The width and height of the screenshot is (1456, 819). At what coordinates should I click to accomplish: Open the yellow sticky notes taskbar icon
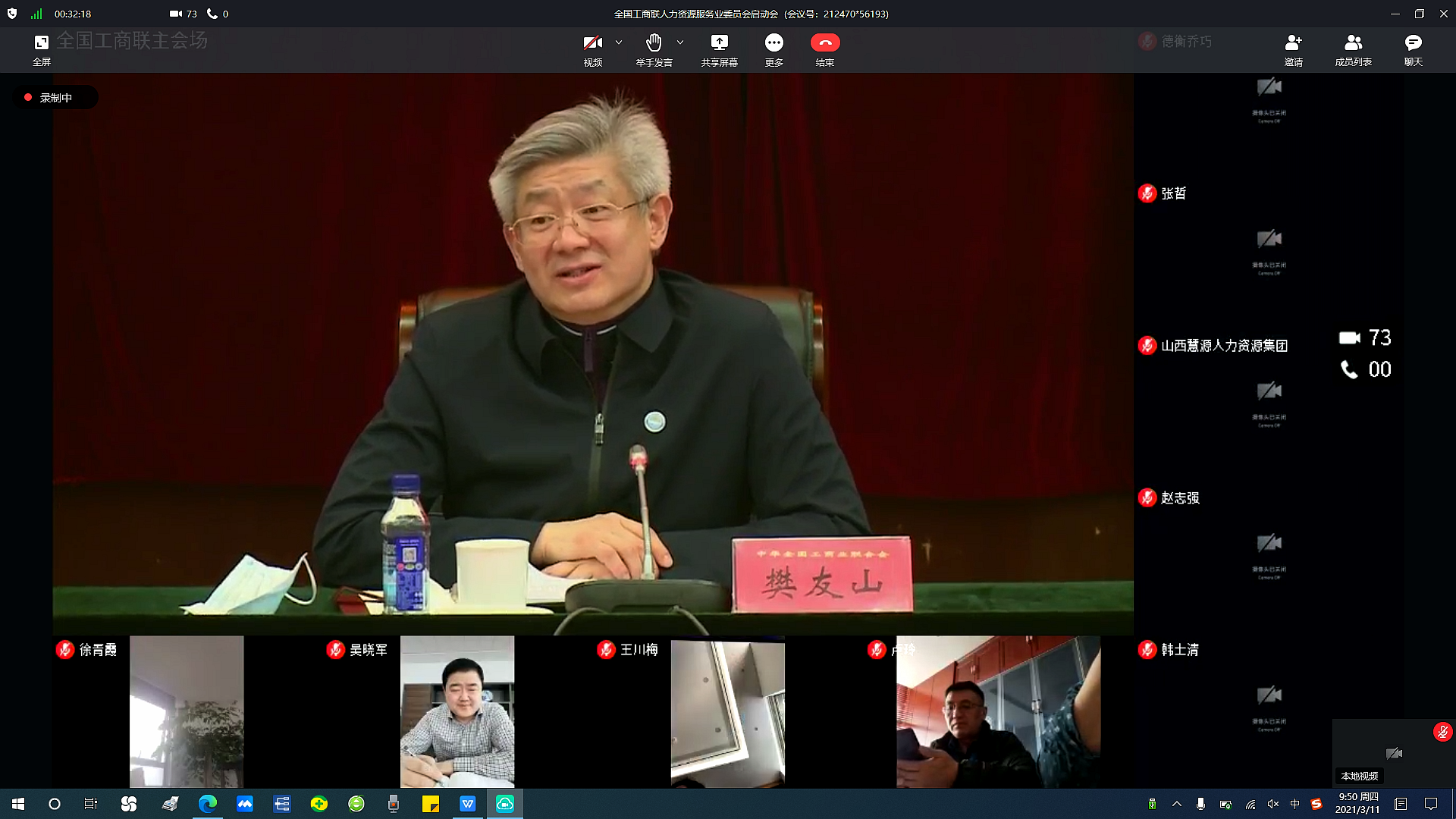click(431, 804)
